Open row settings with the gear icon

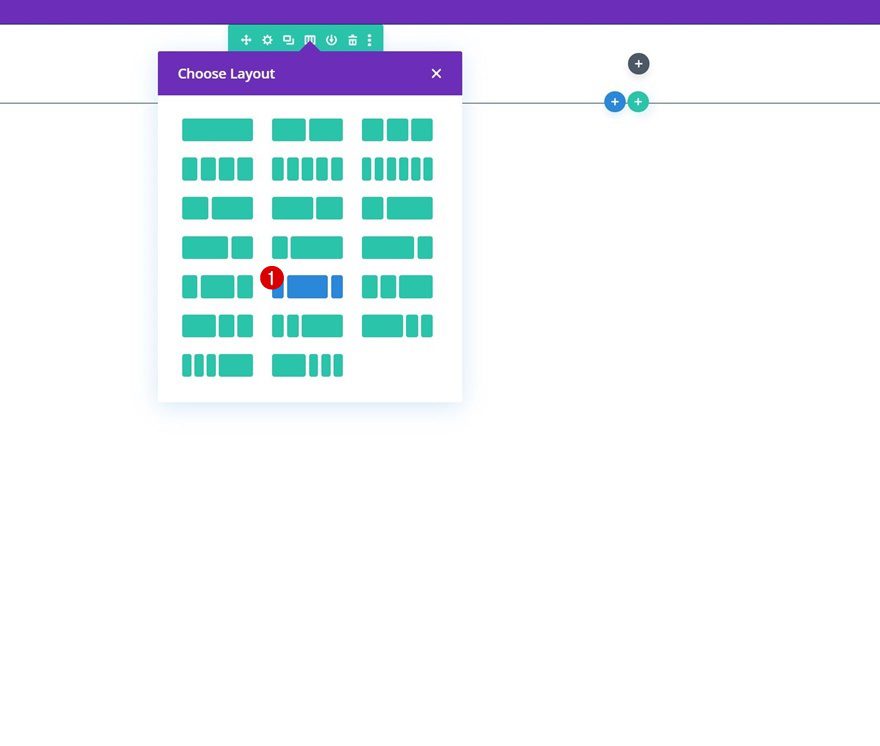tap(266, 39)
